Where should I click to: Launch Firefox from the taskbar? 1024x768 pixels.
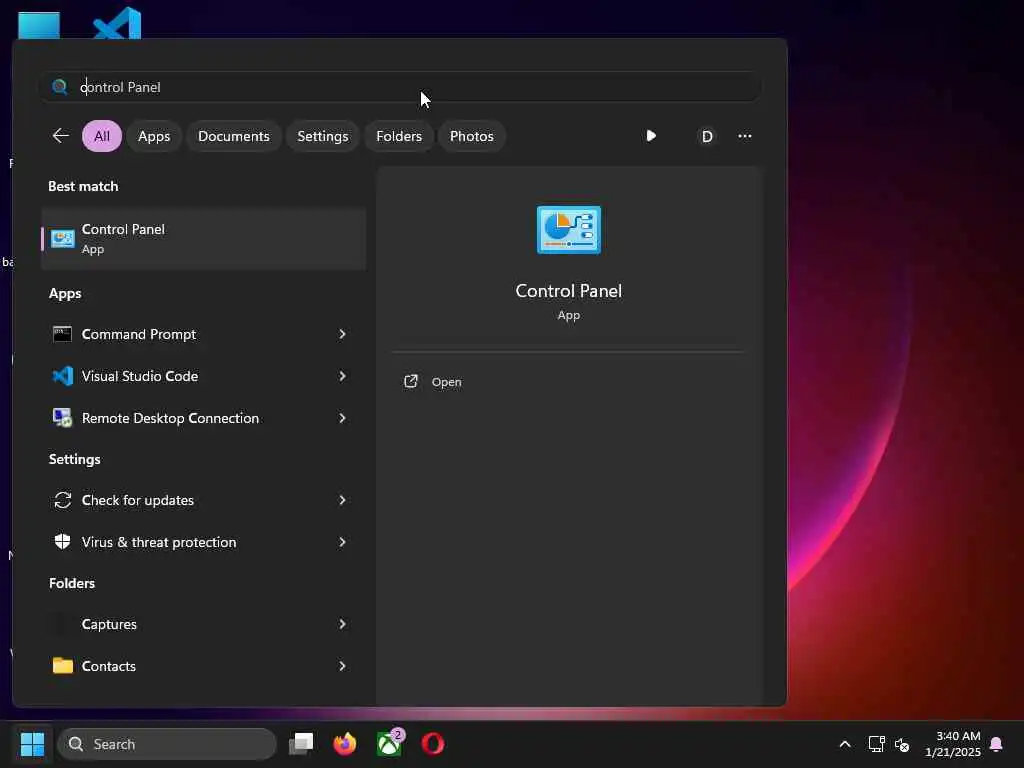345,744
